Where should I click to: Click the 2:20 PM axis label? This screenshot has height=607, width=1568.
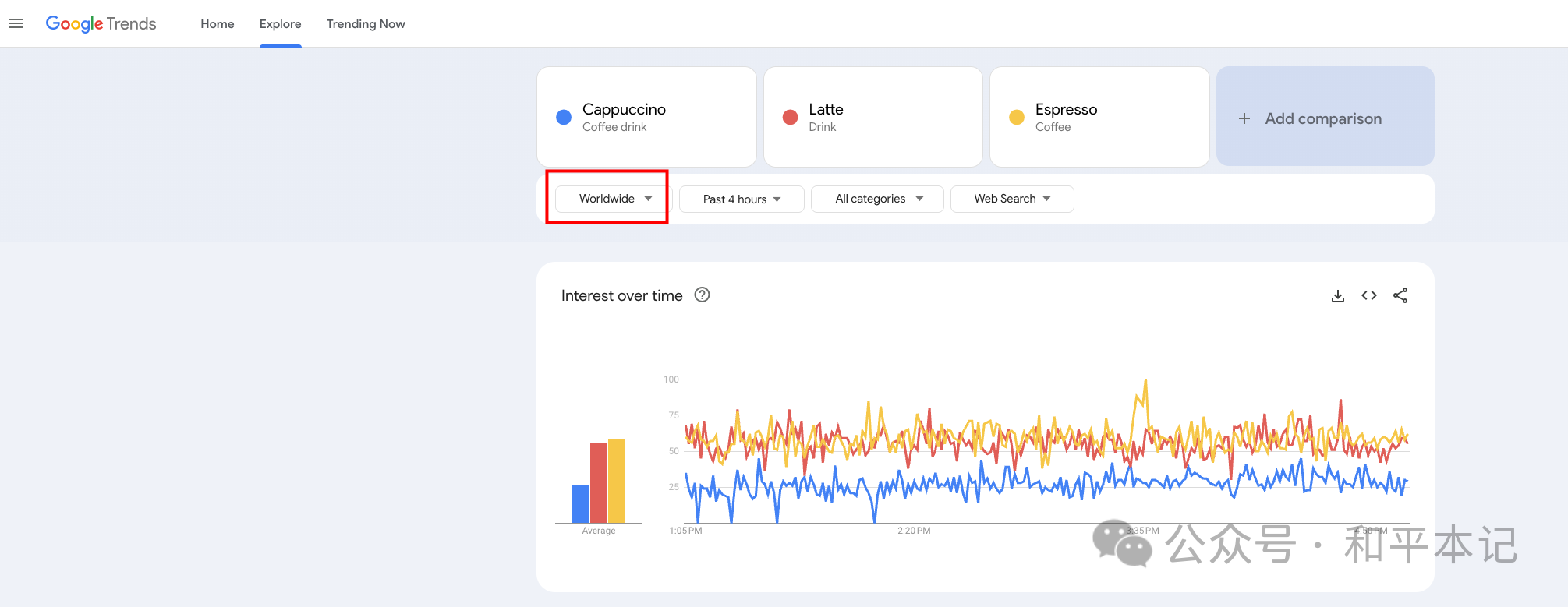pos(914,531)
